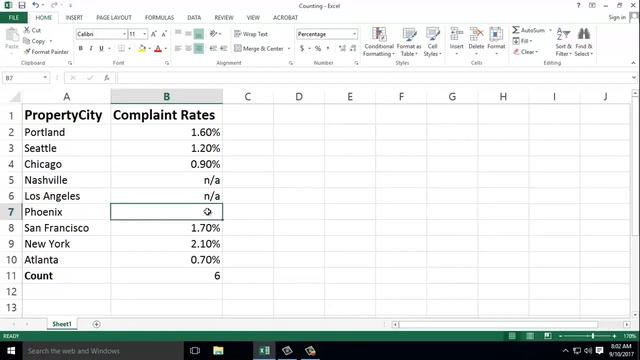
Task: Click the Save icon in quick access toolbar
Action: 22,5
